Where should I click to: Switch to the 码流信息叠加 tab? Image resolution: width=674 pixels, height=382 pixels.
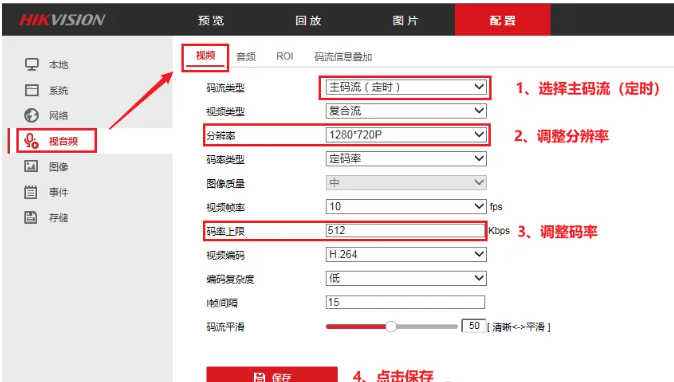pos(343,56)
